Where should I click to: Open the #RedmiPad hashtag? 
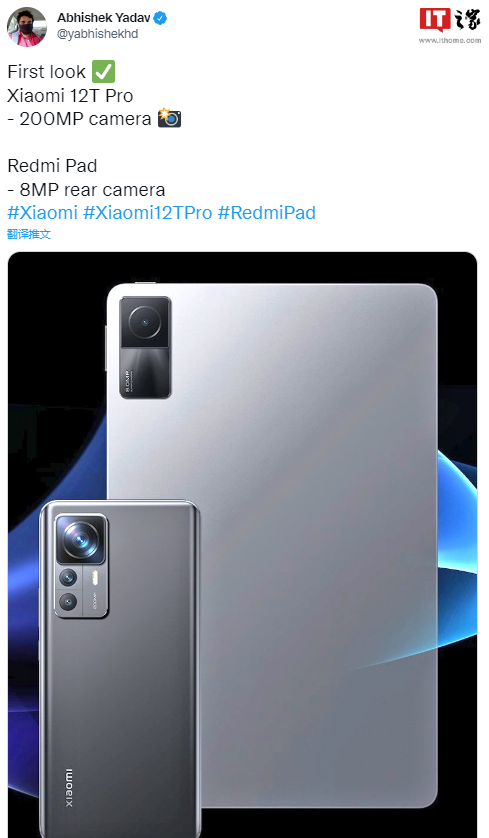click(x=267, y=213)
